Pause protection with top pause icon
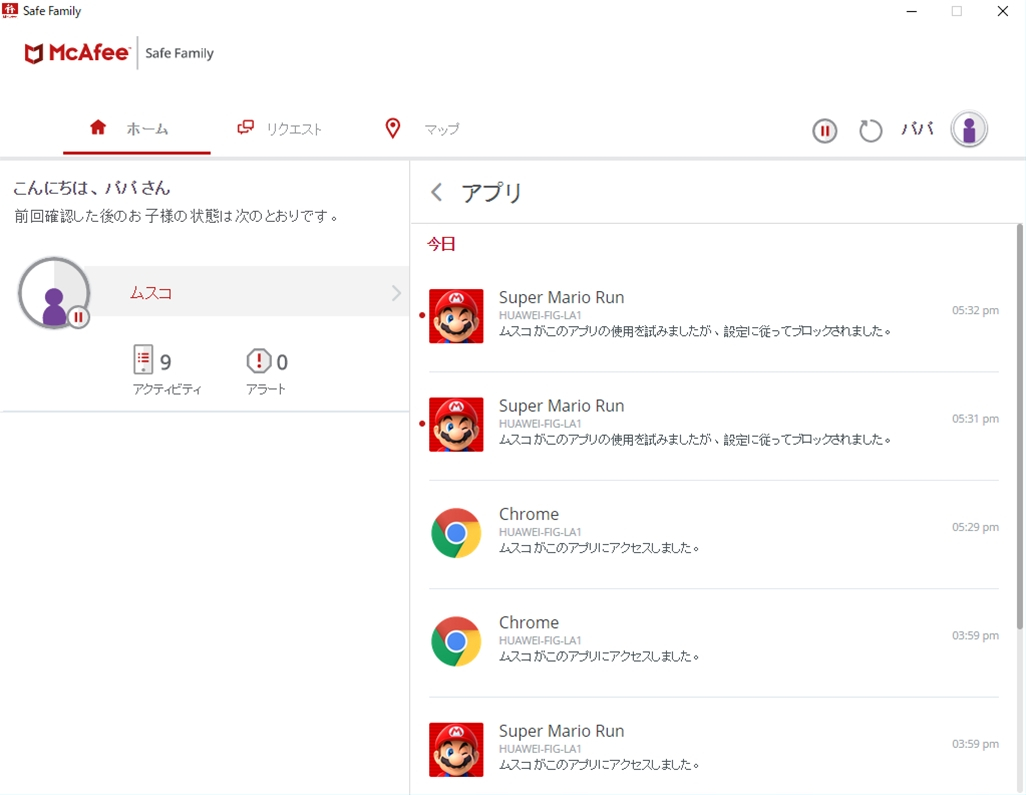The image size is (1026, 795). pos(824,131)
